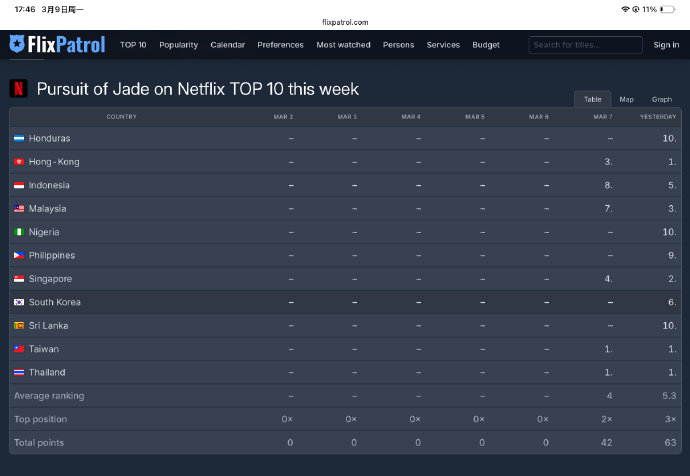Open the Nigeria country link
The image size is (690, 476).
click(x=44, y=232)
